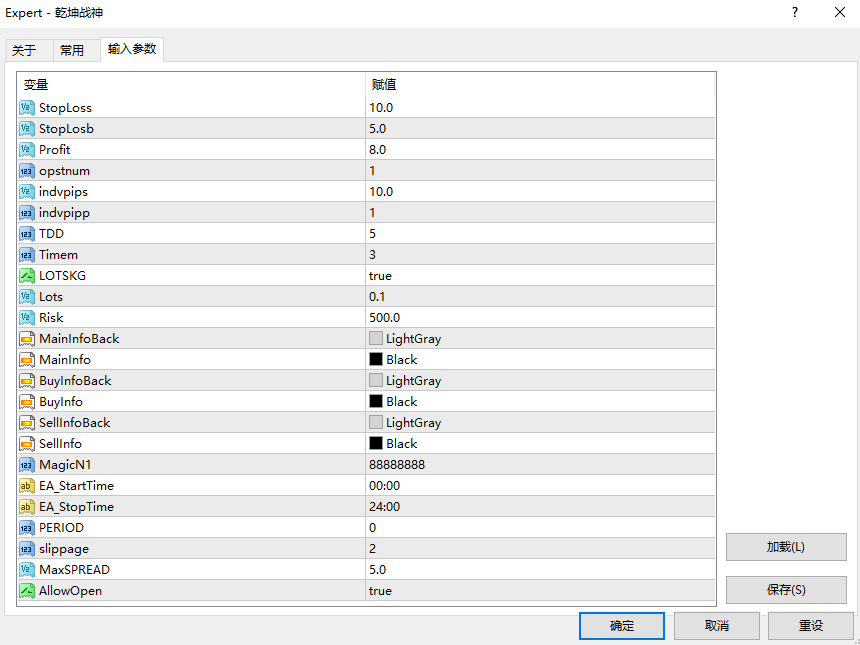
Task: Click the MagicN1 integer type icon
Action: tap(27, 465)
